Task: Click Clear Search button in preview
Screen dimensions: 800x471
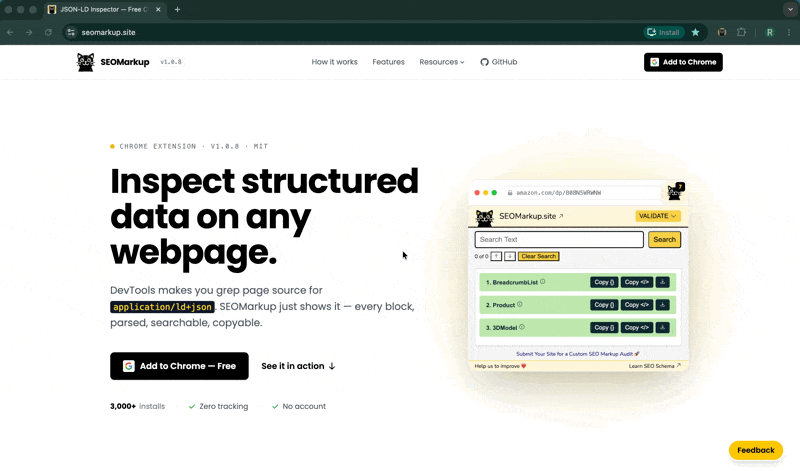Action: pos(538,256)
